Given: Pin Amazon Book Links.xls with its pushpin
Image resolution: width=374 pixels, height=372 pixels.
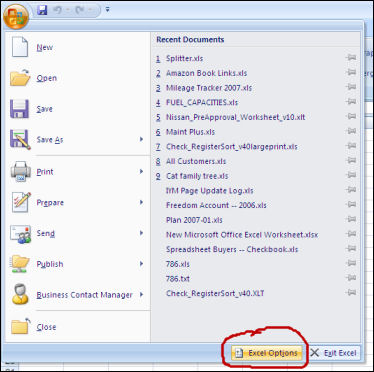Looking at the screenshot, I should coord(351,72).
